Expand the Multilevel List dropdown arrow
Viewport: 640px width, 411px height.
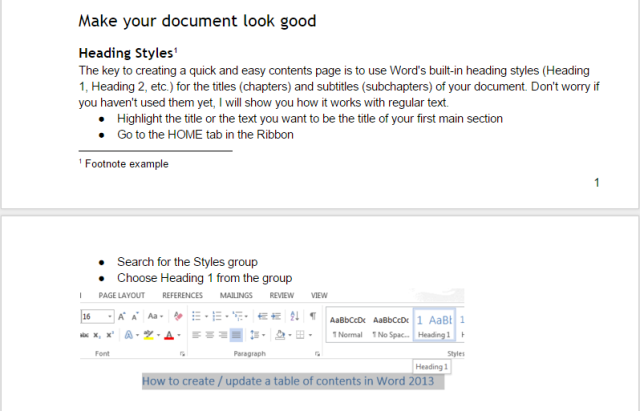pos(246,316)
